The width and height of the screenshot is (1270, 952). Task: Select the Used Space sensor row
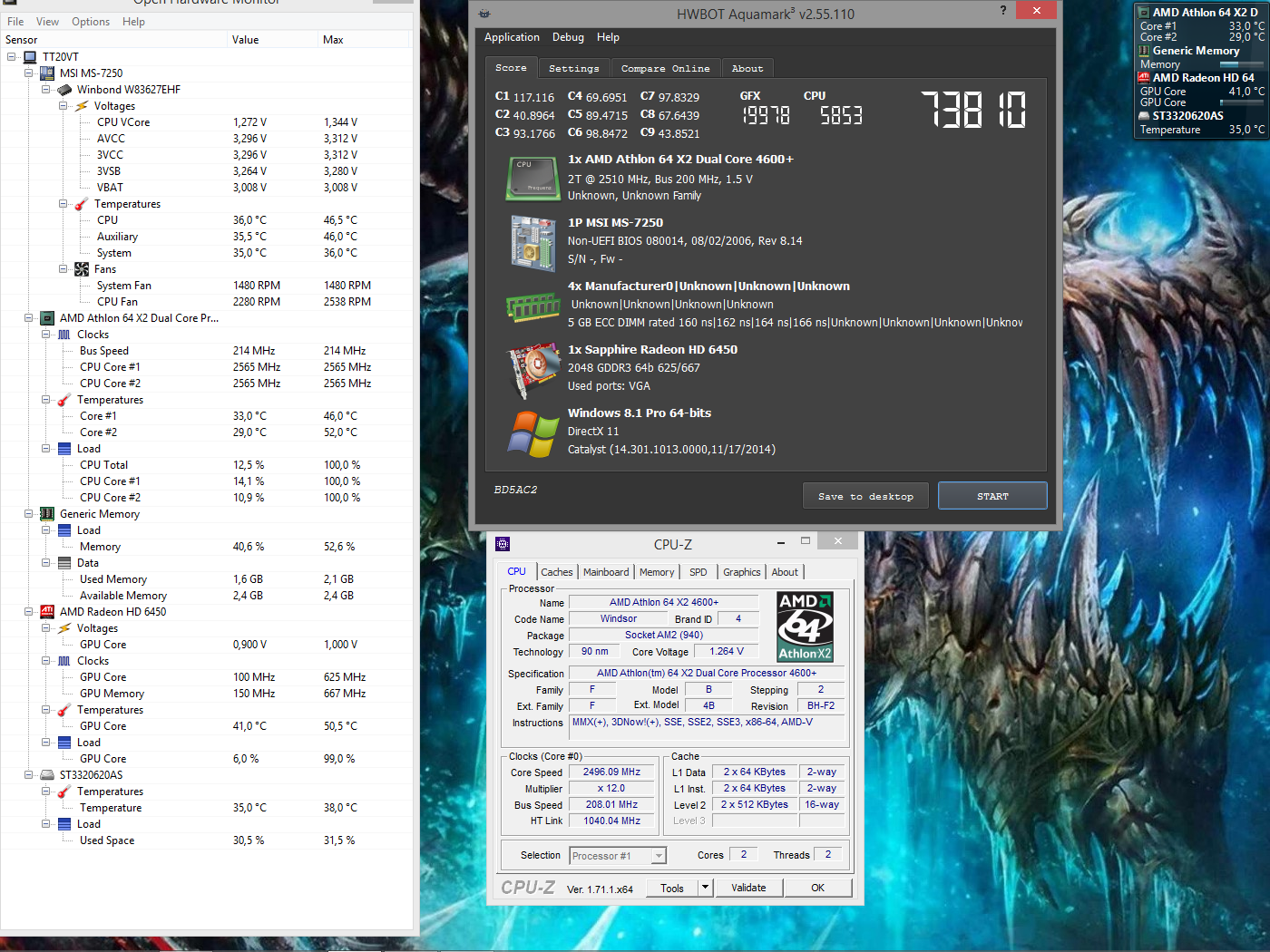coord(207,840)
